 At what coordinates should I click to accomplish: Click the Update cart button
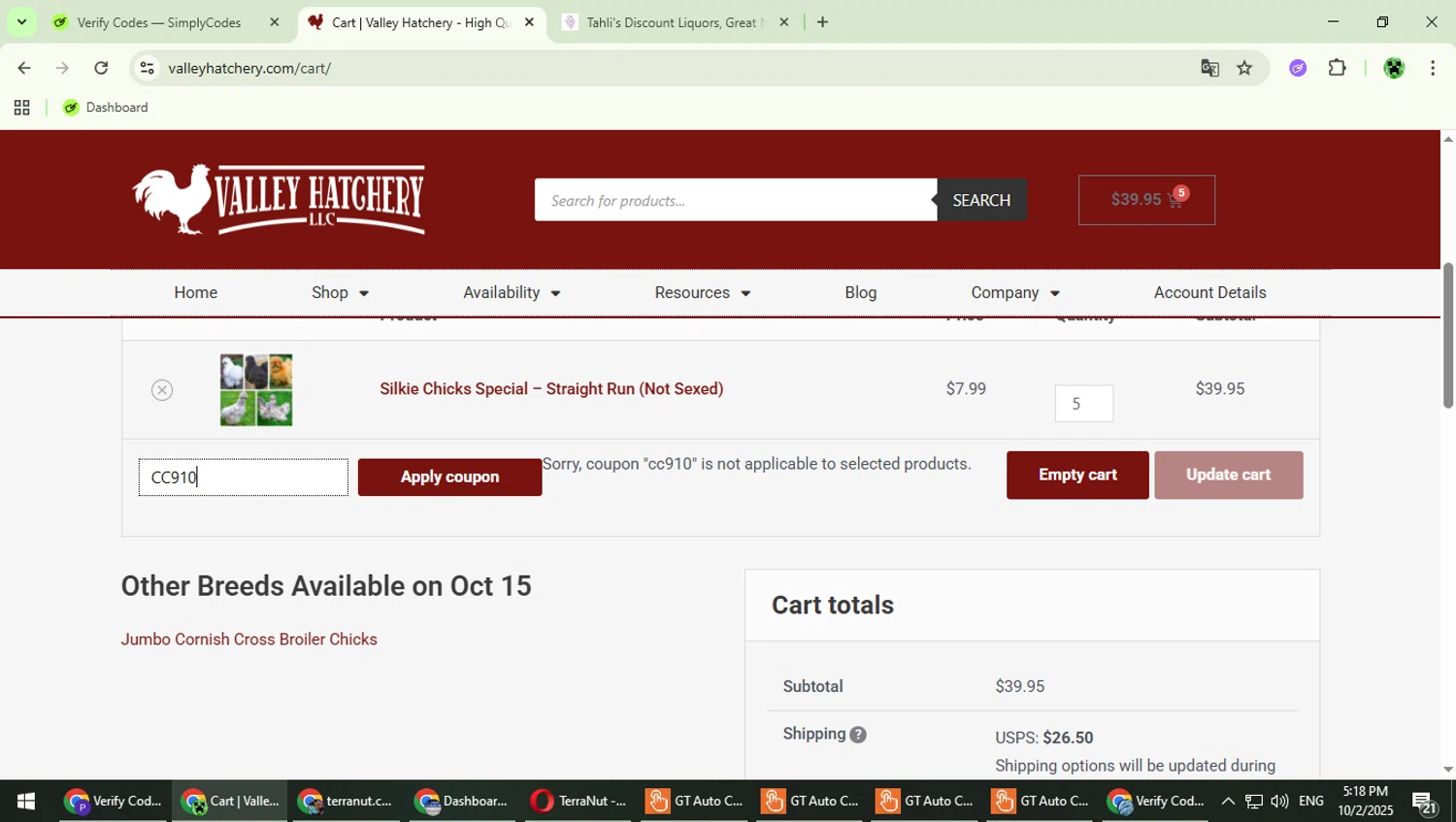click(1228, 476)
